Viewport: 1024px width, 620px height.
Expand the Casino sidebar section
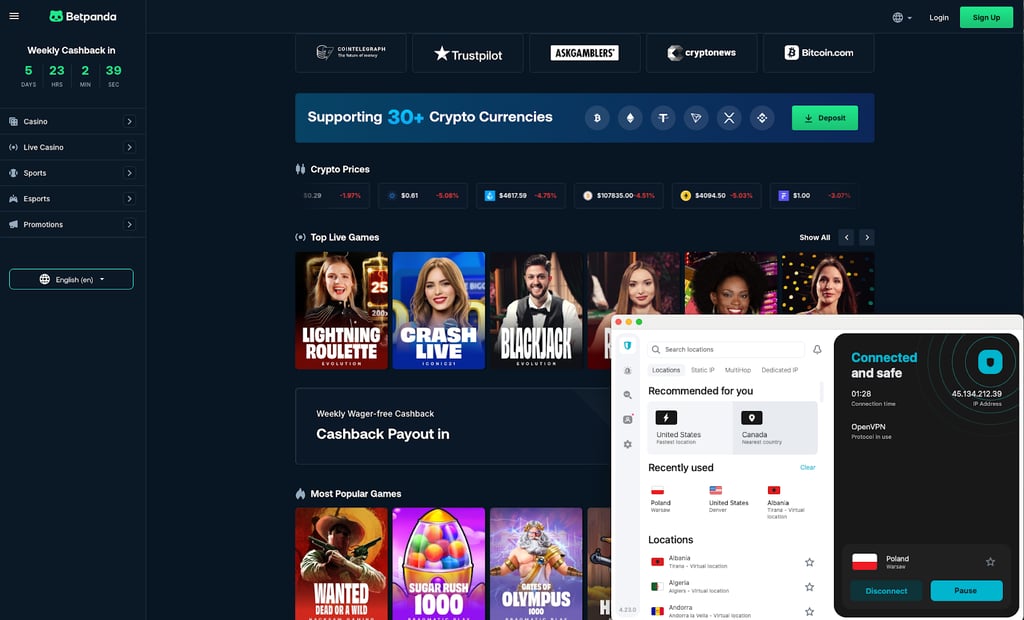click(129, 122)
